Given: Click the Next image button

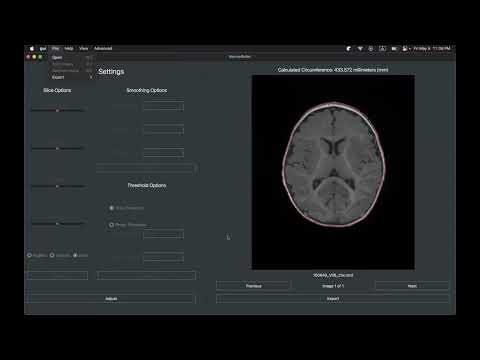Looking at the screenshot, I should click(412, 286).
